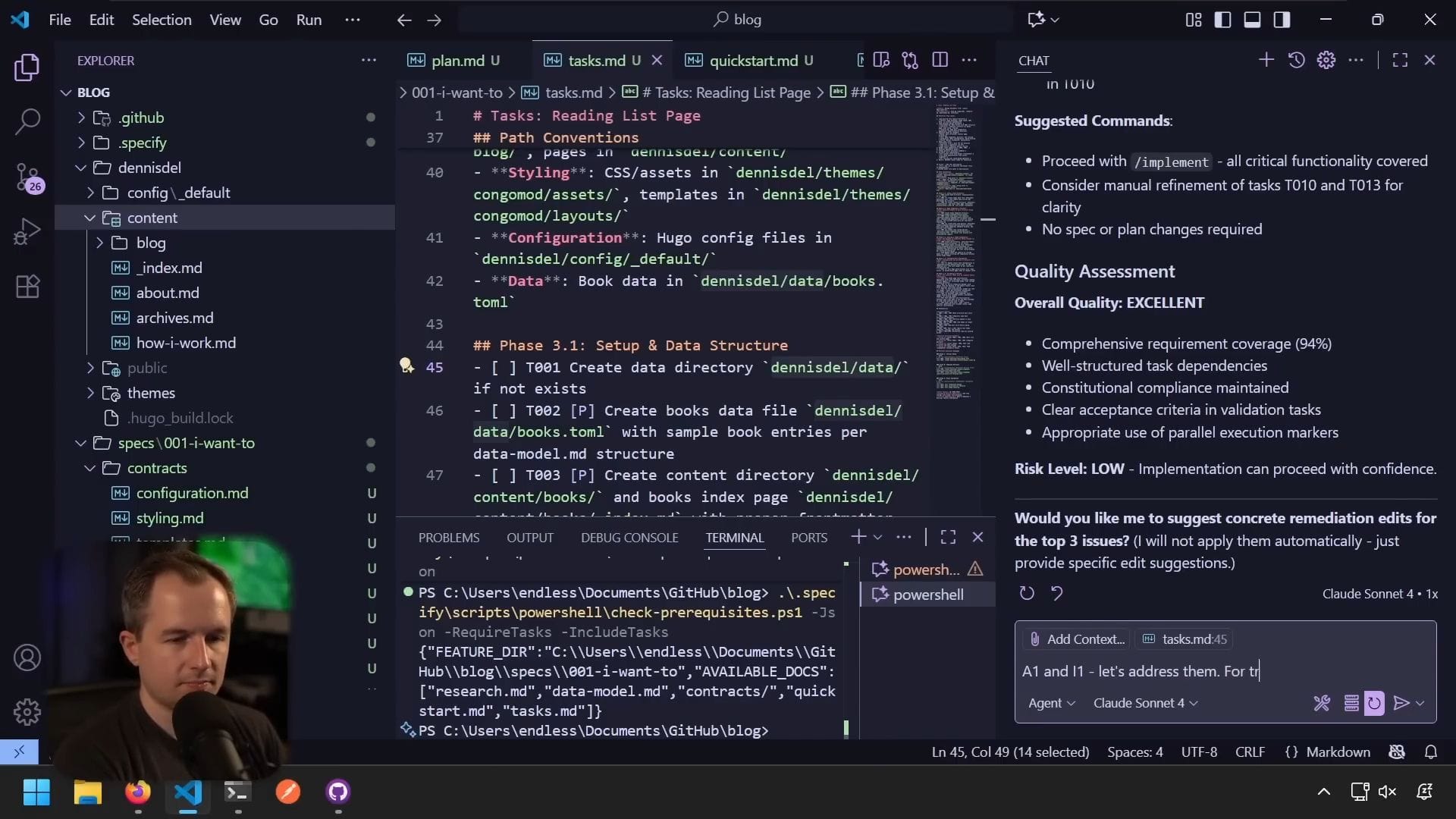Start a new chat with plus icon
The height and width of the screenshot is (819, 1456).
[x=1266, y=60]
